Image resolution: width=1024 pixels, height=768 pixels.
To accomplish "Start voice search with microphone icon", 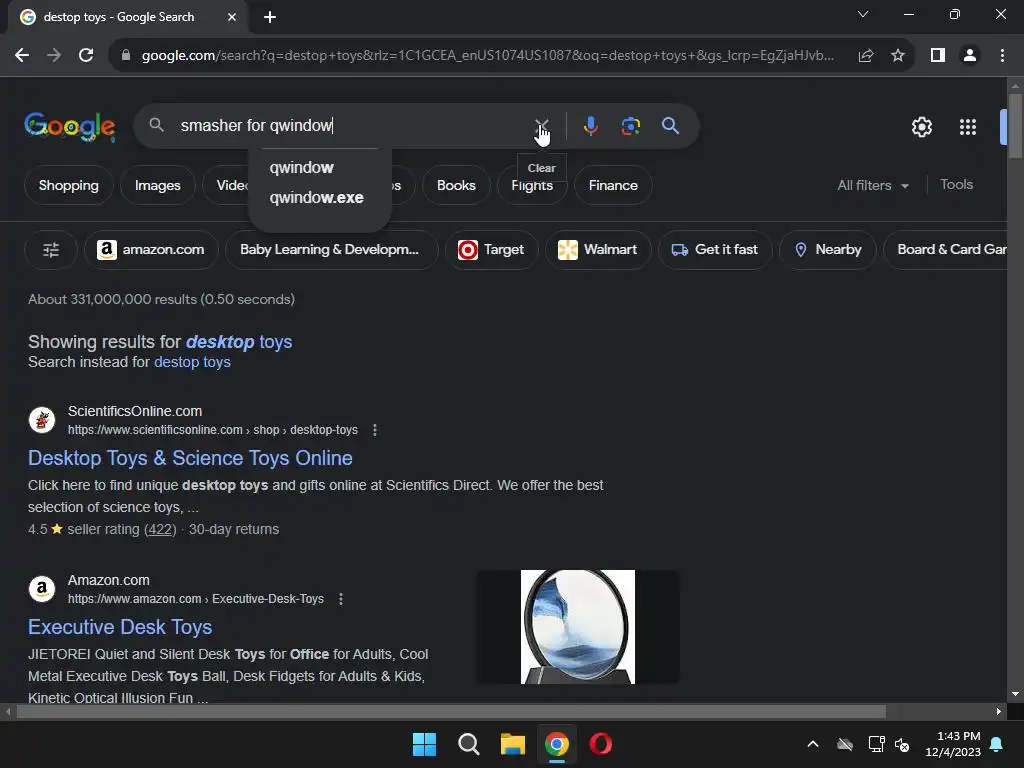I will (x=590, y=125).
